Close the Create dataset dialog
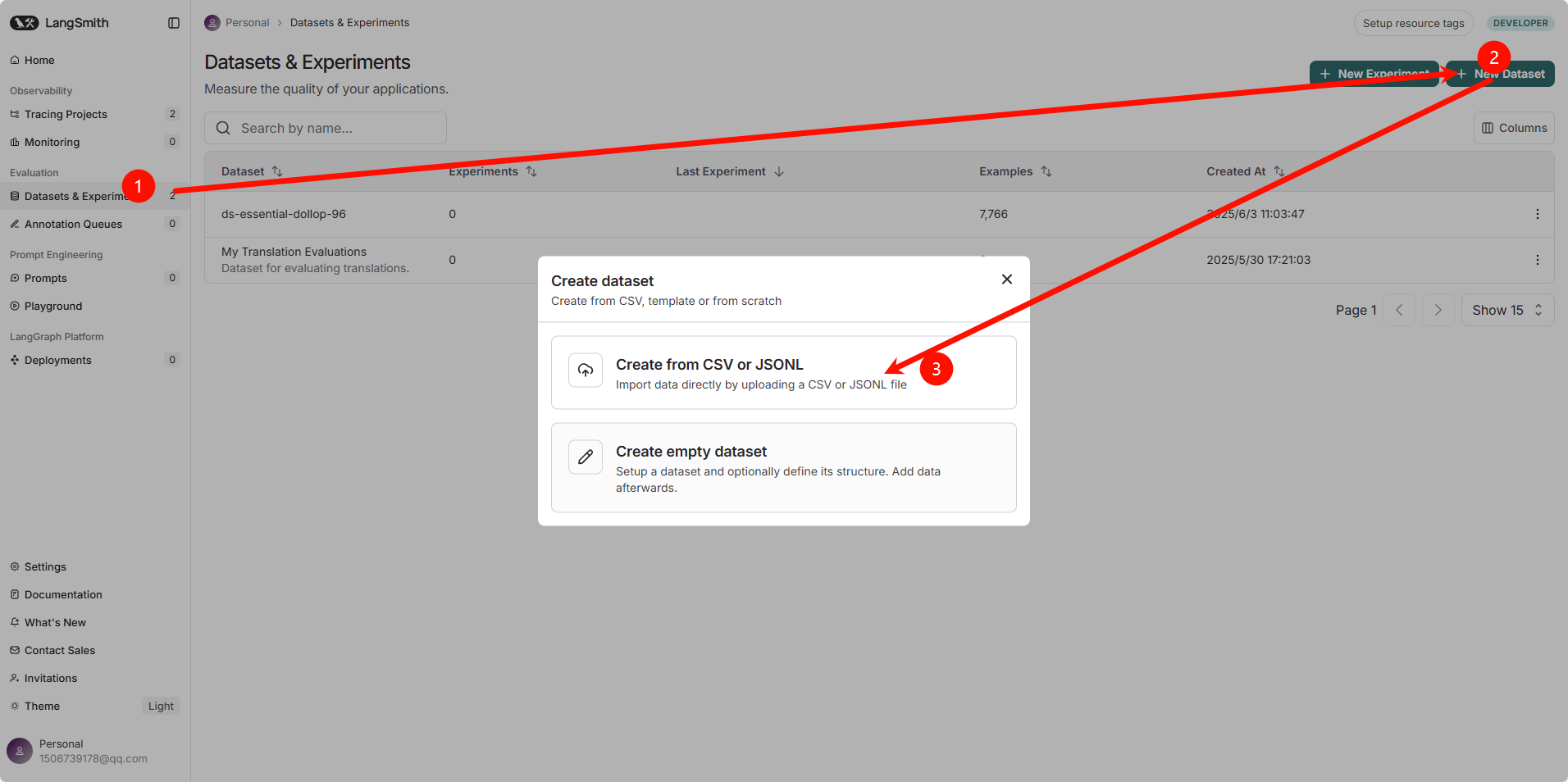This screenshot has height=782, width=1568. (1007, 280)
